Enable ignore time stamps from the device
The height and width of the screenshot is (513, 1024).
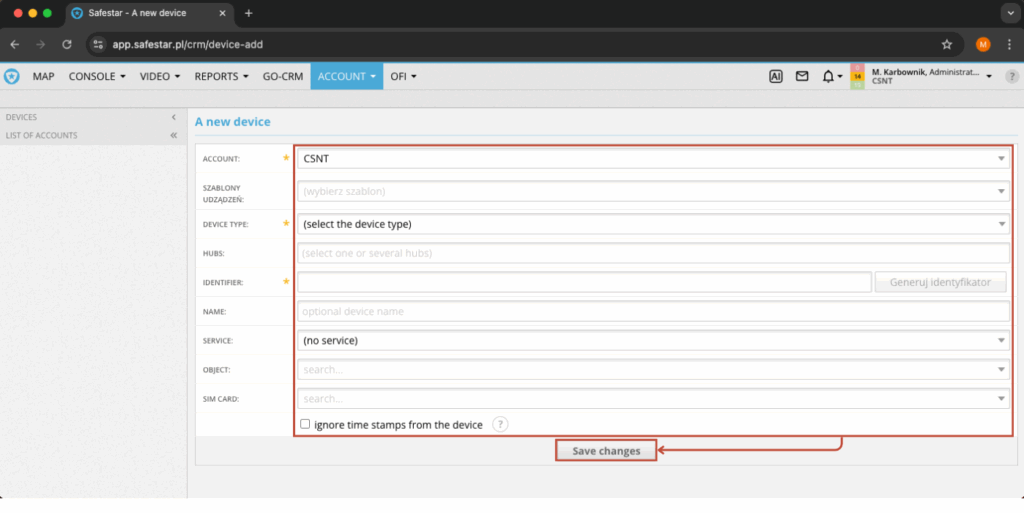click(x=306, y=424)
